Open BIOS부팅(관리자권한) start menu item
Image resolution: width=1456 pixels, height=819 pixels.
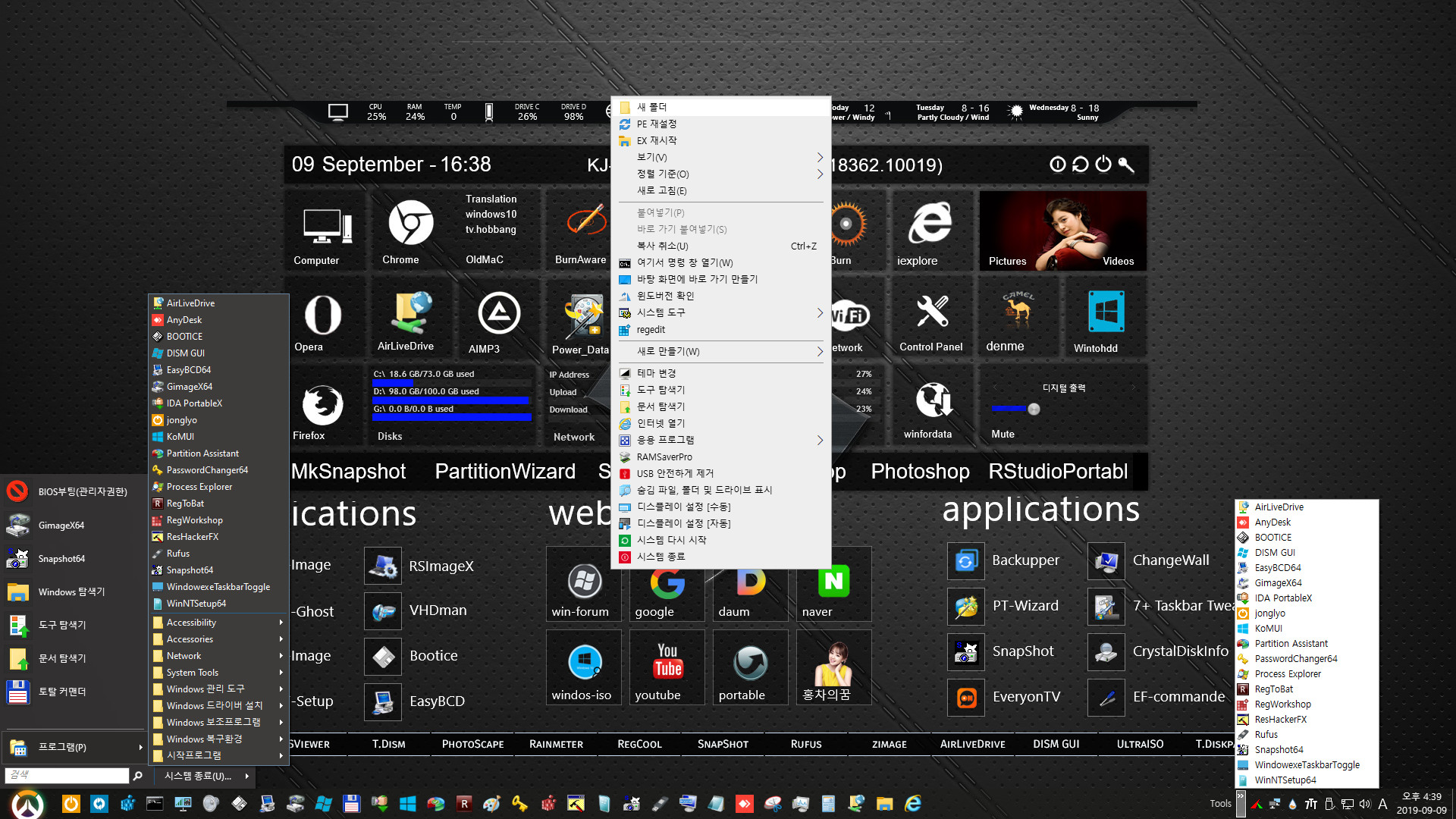74,492
